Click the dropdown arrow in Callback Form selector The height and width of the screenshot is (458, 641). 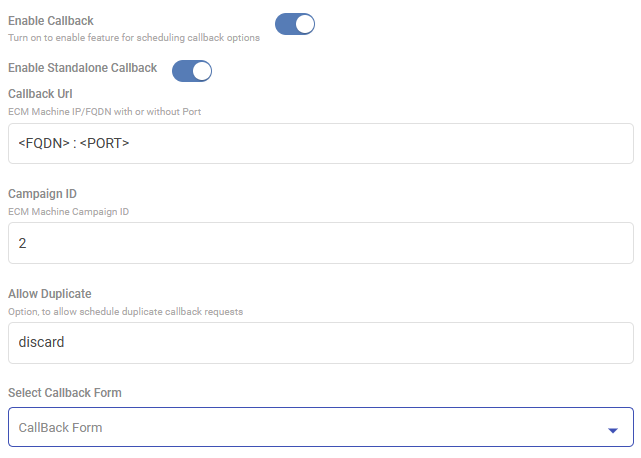pyautogui.click(x=612, y=429)
